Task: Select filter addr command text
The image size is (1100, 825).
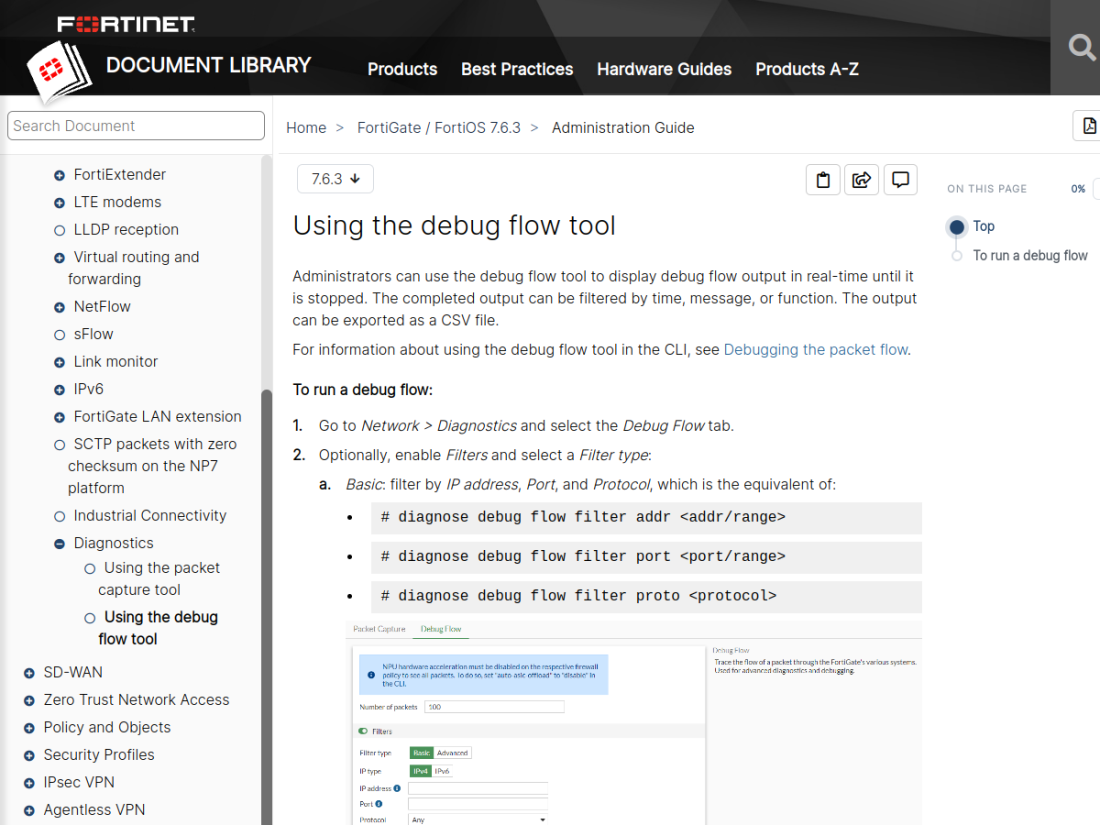Action: (x=583, y=517)
